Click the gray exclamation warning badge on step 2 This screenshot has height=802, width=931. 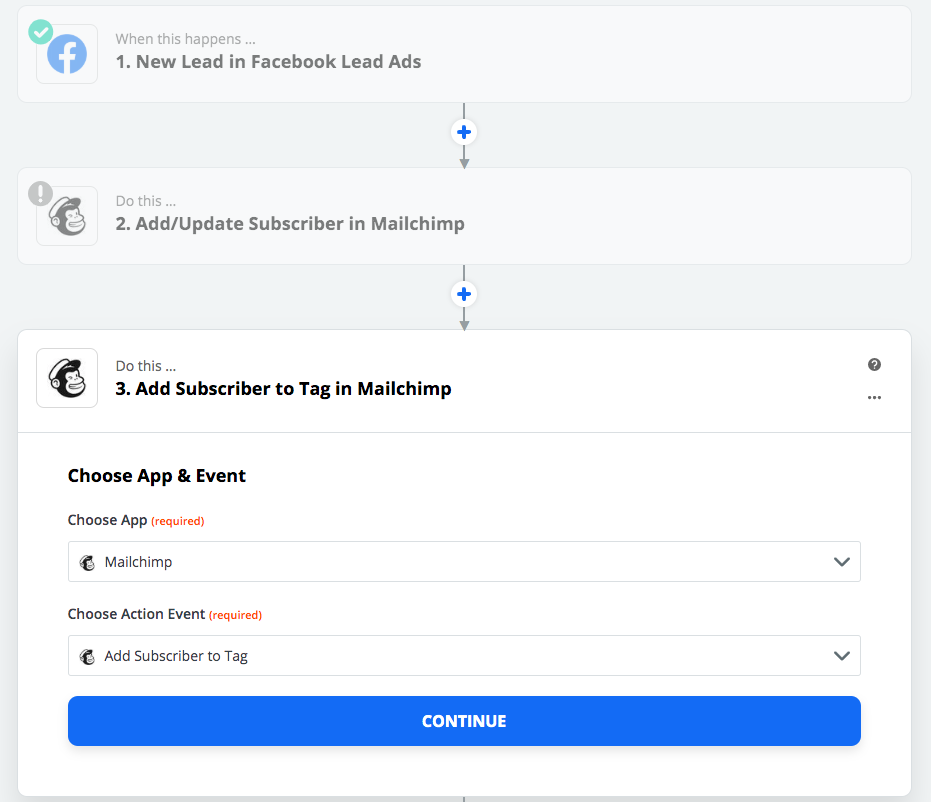pos(40,194)
